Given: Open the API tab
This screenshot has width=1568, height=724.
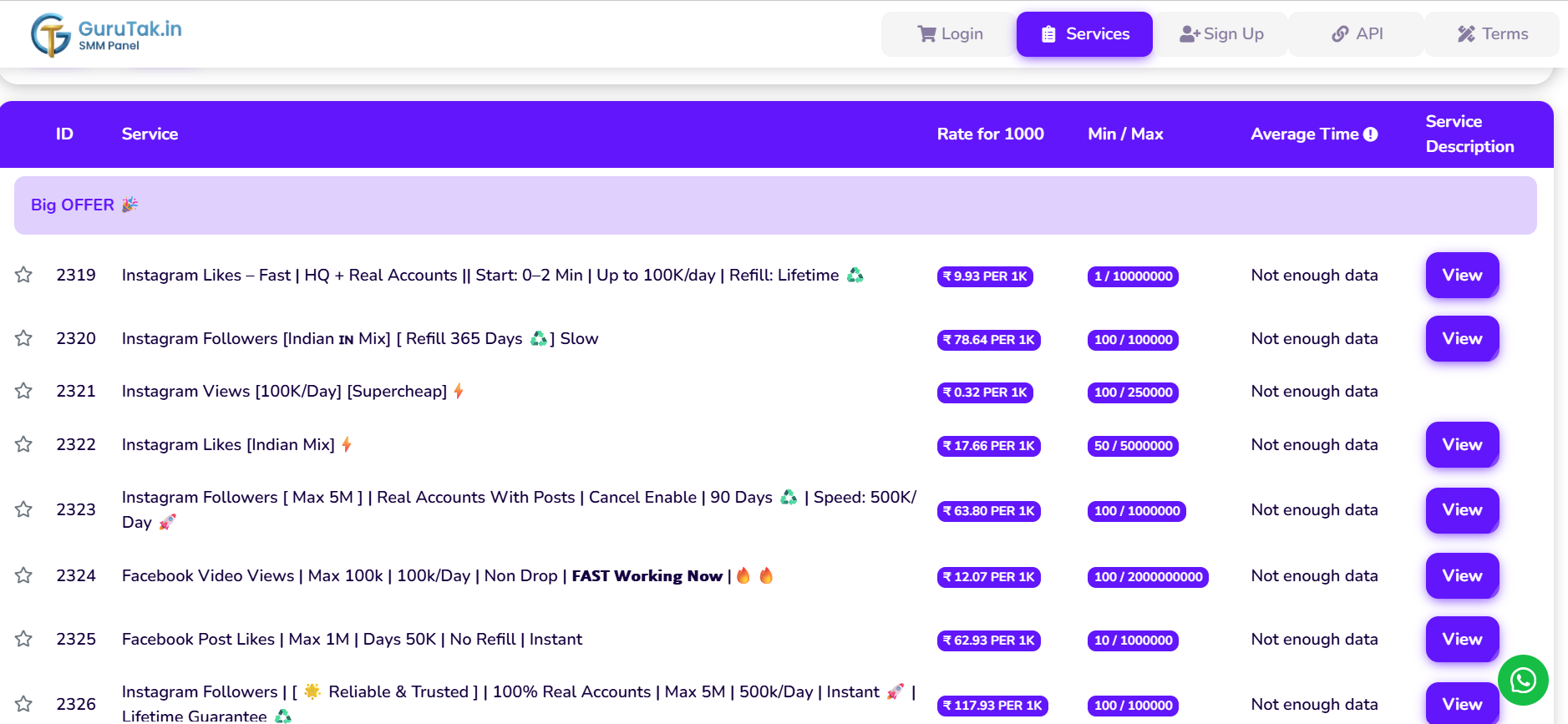Looking at the screenshot, I should click(x=1357, y=34).
